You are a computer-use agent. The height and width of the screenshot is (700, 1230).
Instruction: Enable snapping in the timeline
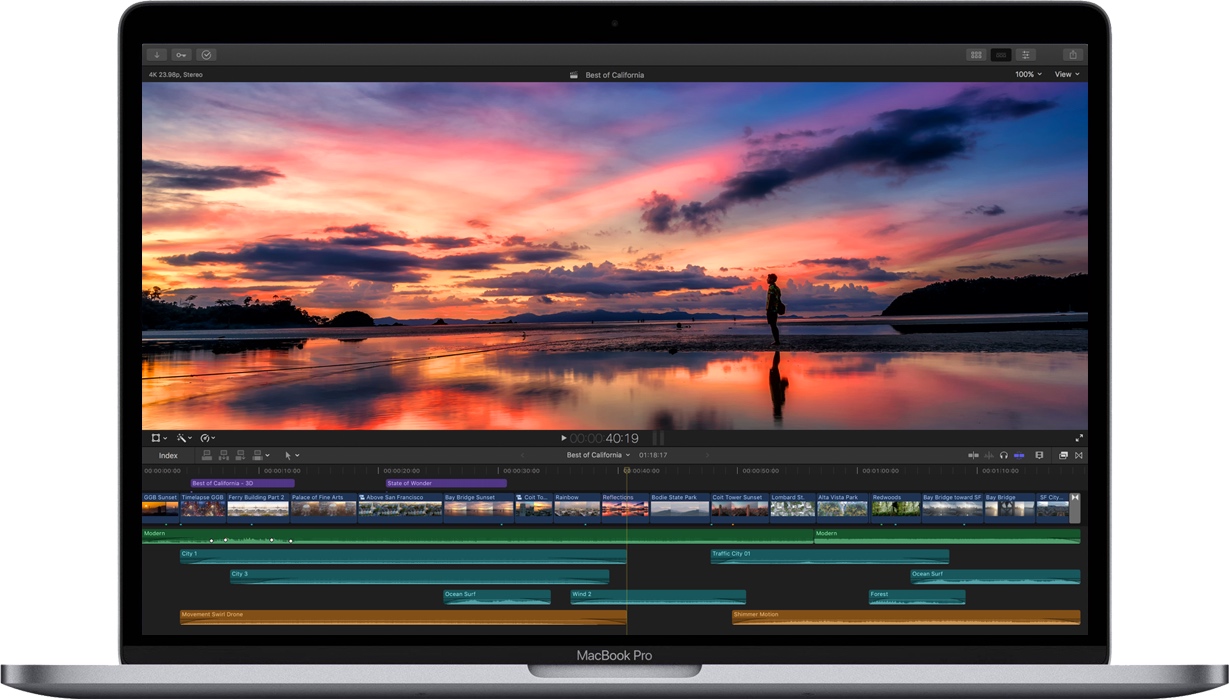[1020, 455]
